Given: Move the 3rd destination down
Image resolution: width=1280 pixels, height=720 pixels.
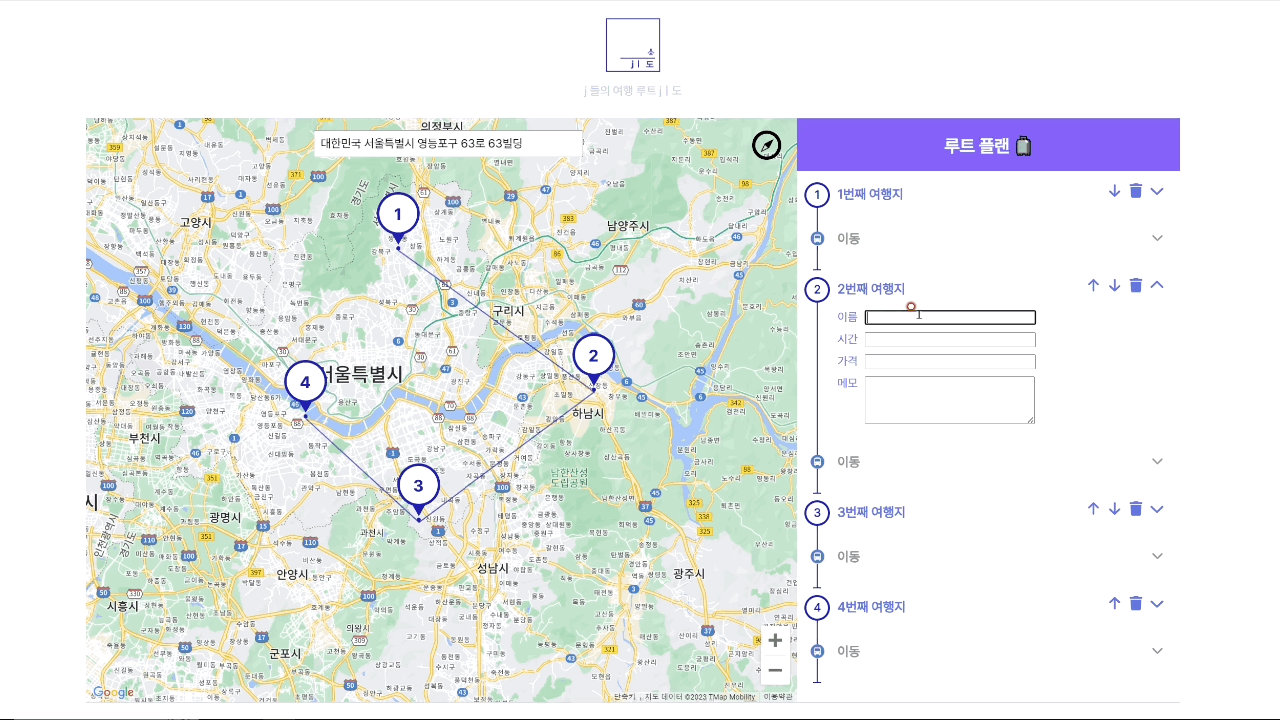Looking at the screenshot, I should [1114, 509].
